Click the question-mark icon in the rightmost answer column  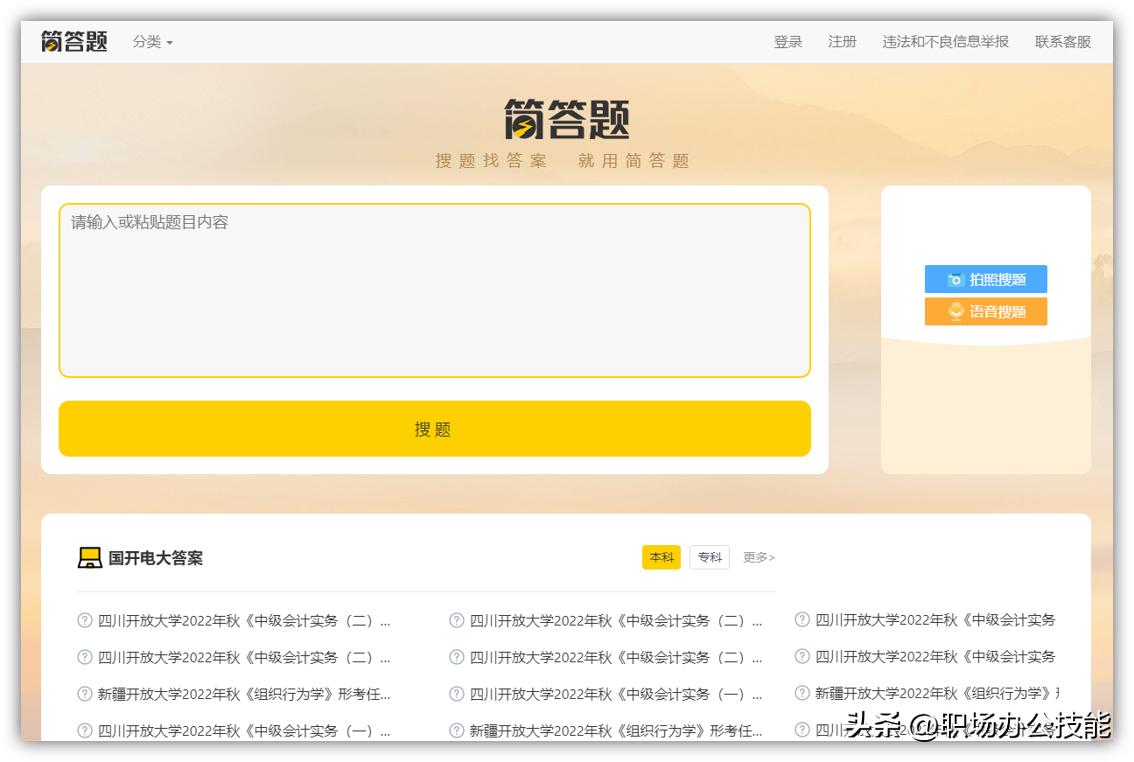click(801, 619)
